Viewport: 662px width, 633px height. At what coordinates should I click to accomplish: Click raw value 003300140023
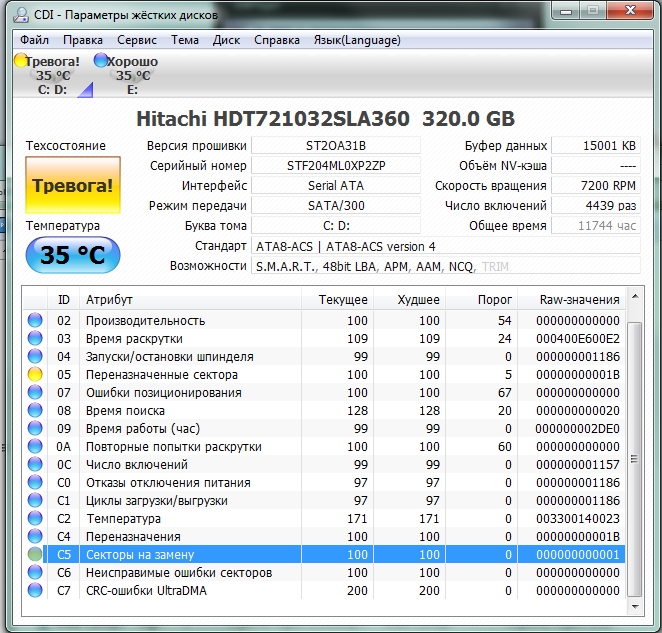(x=578, y=519)
